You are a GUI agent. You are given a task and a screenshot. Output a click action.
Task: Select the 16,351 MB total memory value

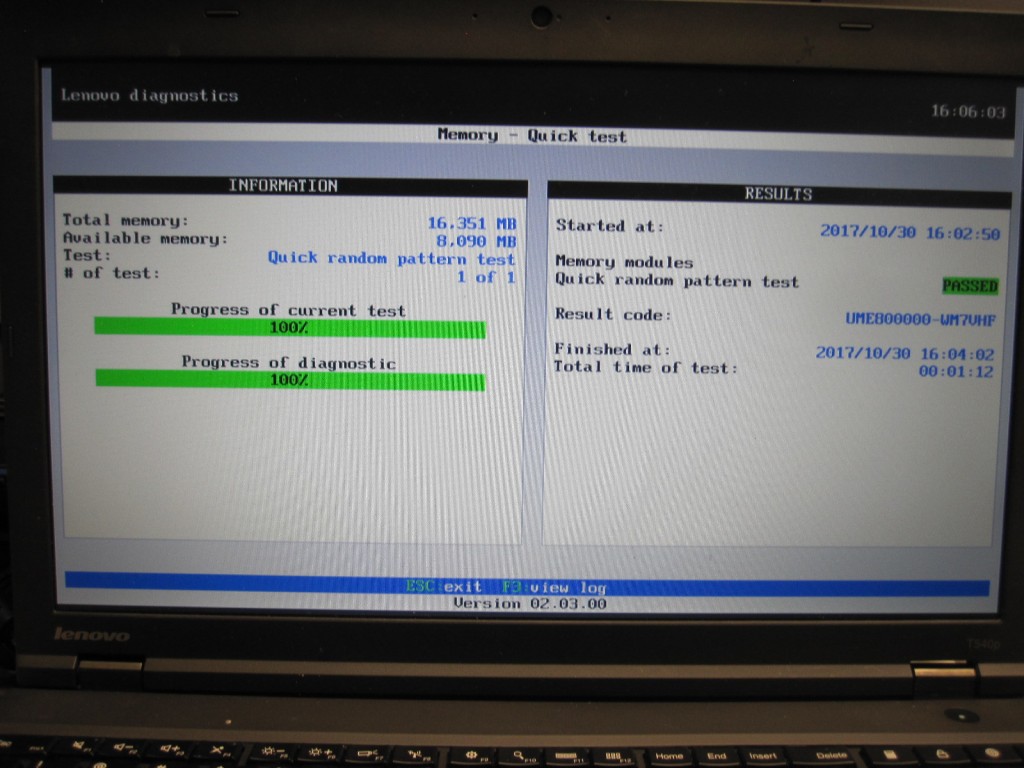pos(472,223)
